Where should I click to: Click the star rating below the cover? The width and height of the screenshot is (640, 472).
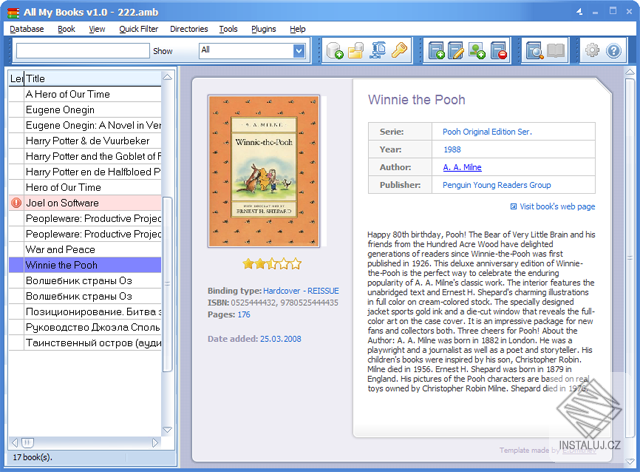[x=272, y=264]
